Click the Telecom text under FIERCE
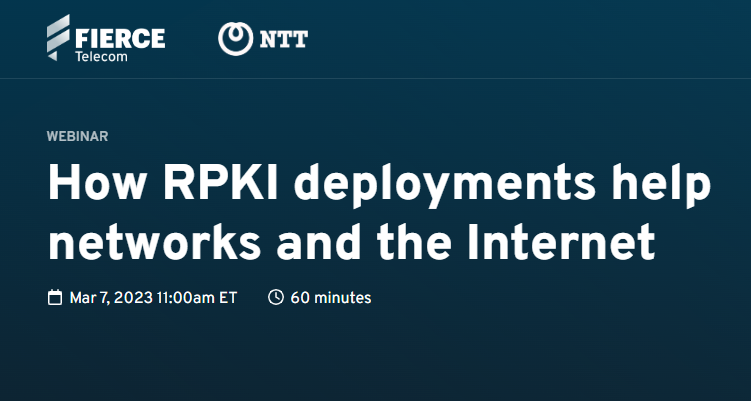 tap(103, 56)
